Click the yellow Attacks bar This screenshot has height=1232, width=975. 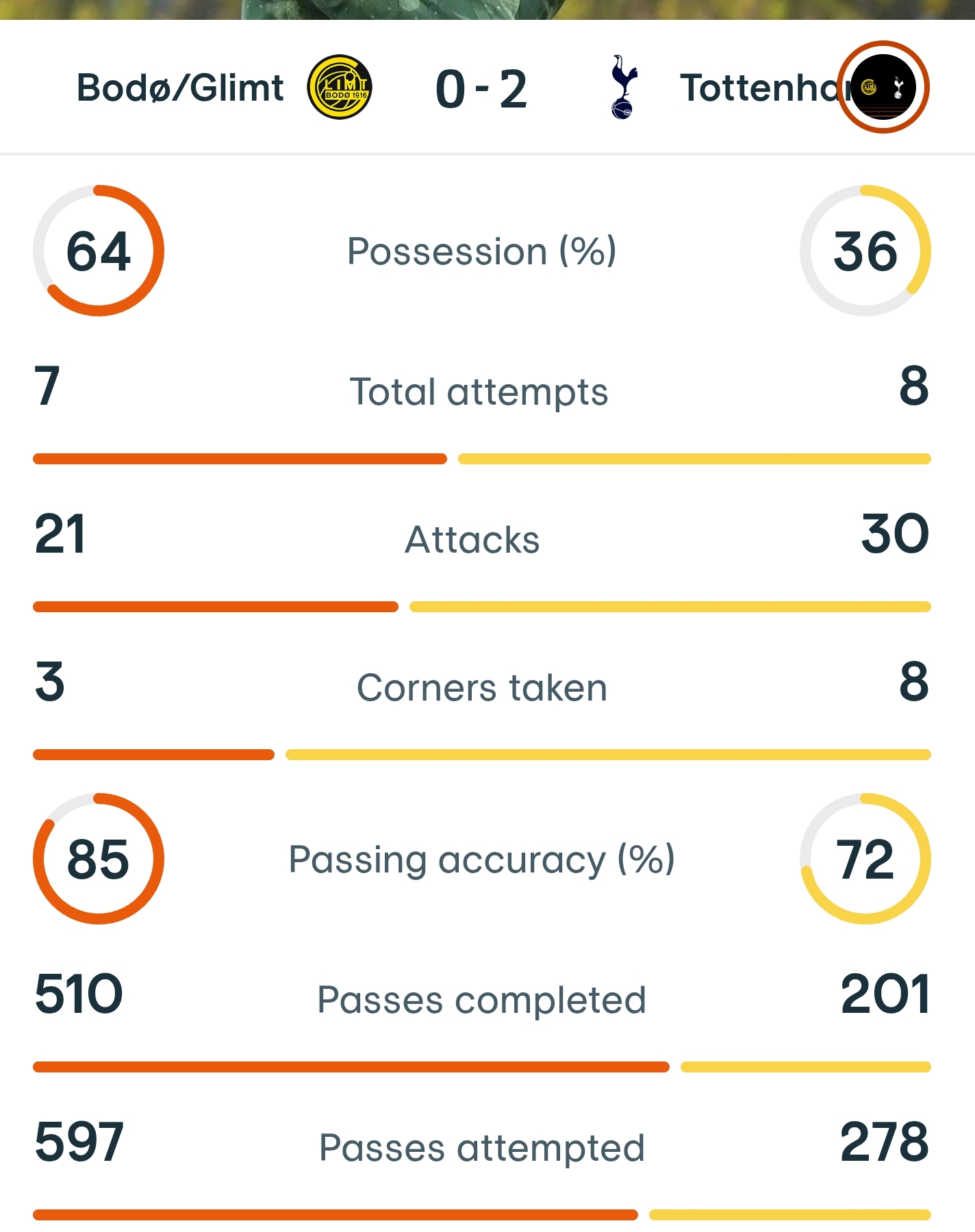coord(670,607)
